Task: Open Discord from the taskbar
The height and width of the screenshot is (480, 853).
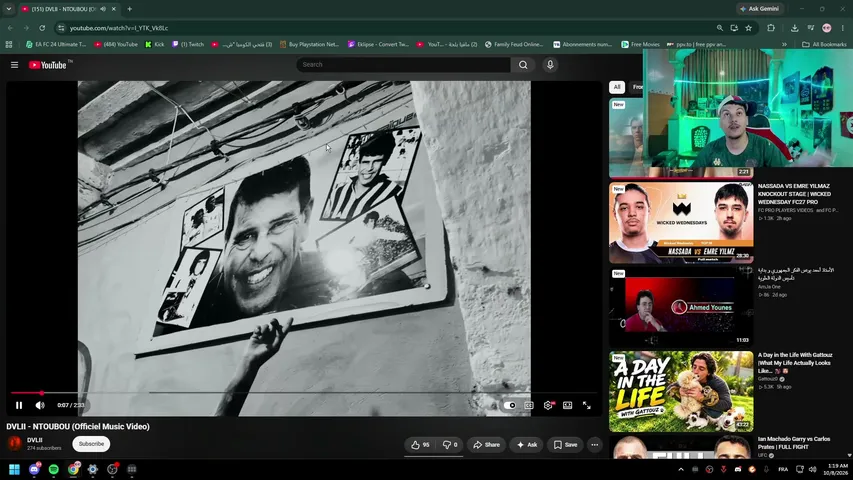Action: [x=34, y=469]
